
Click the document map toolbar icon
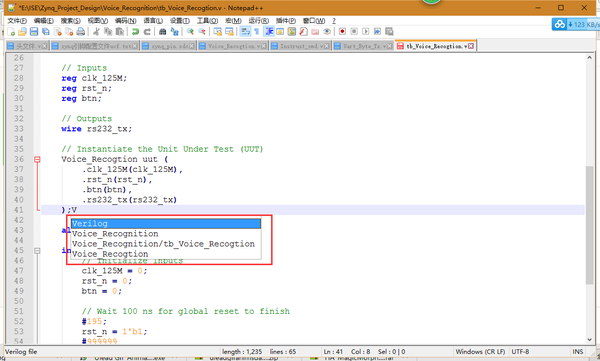(292, 32)
